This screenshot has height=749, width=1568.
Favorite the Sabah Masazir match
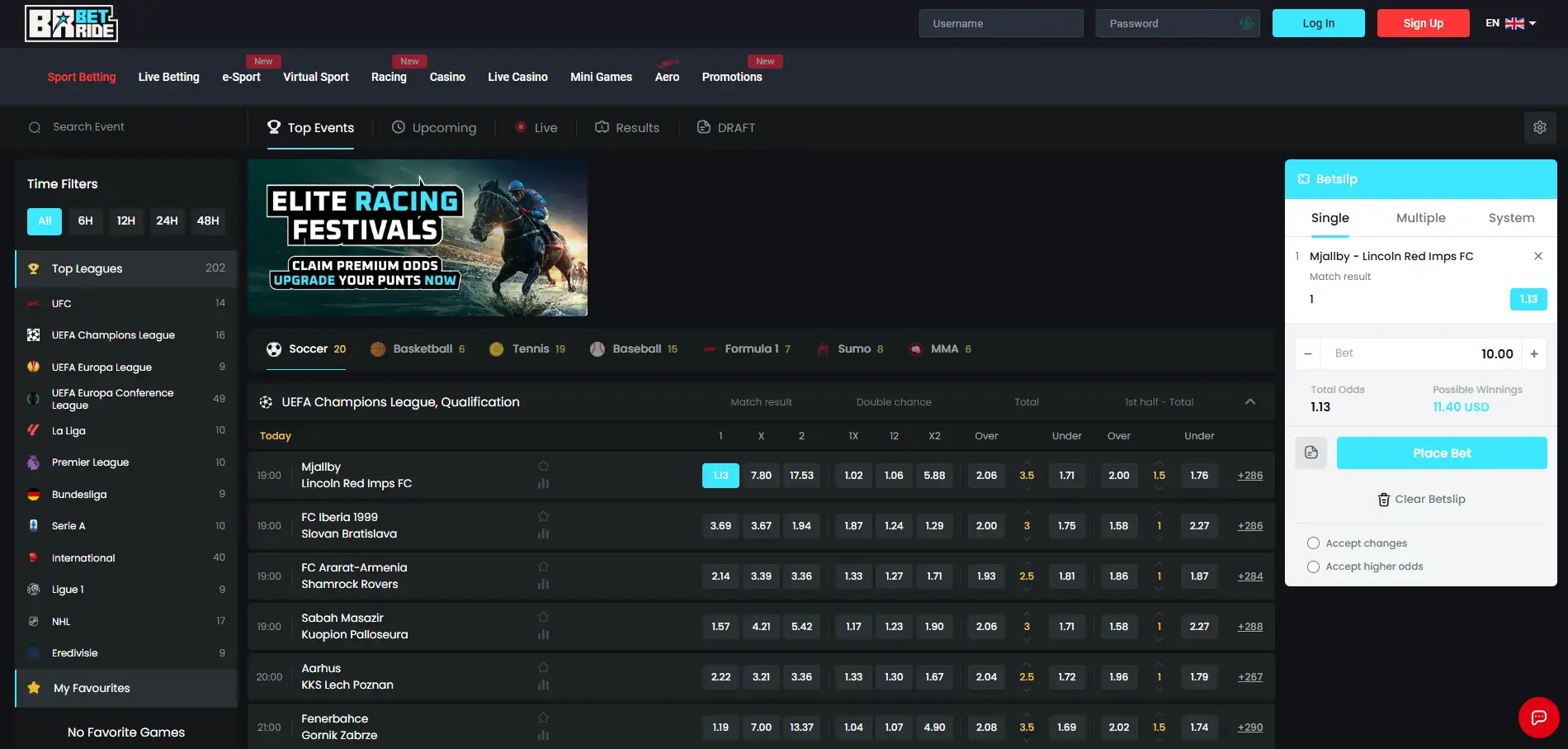click(543, 618)
